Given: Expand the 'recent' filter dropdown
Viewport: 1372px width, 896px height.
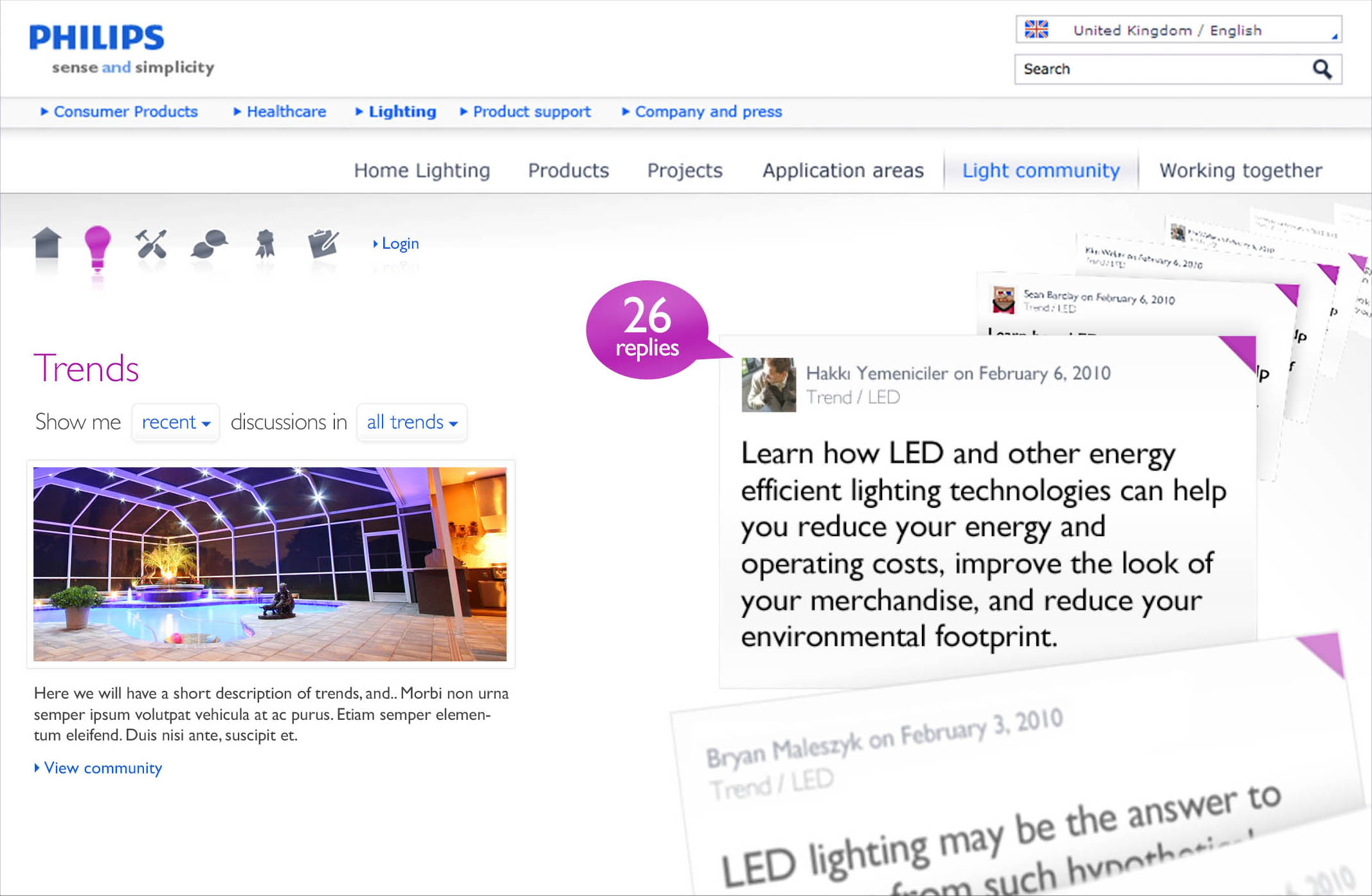Looking at the screenshot, I should (x=176, y=422).
